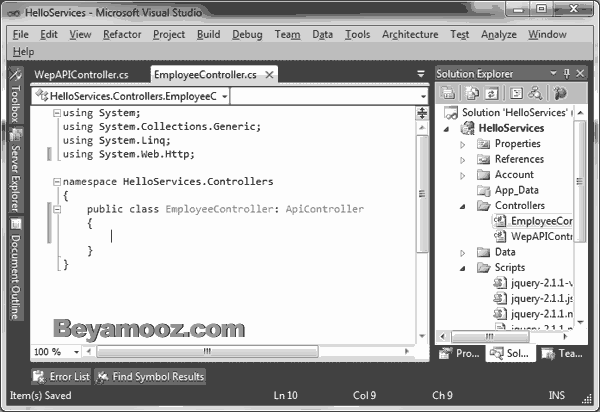The height and width of the screenshot is (412, 600).
Task: Open the Architecture menu
Action: [410, 34]
